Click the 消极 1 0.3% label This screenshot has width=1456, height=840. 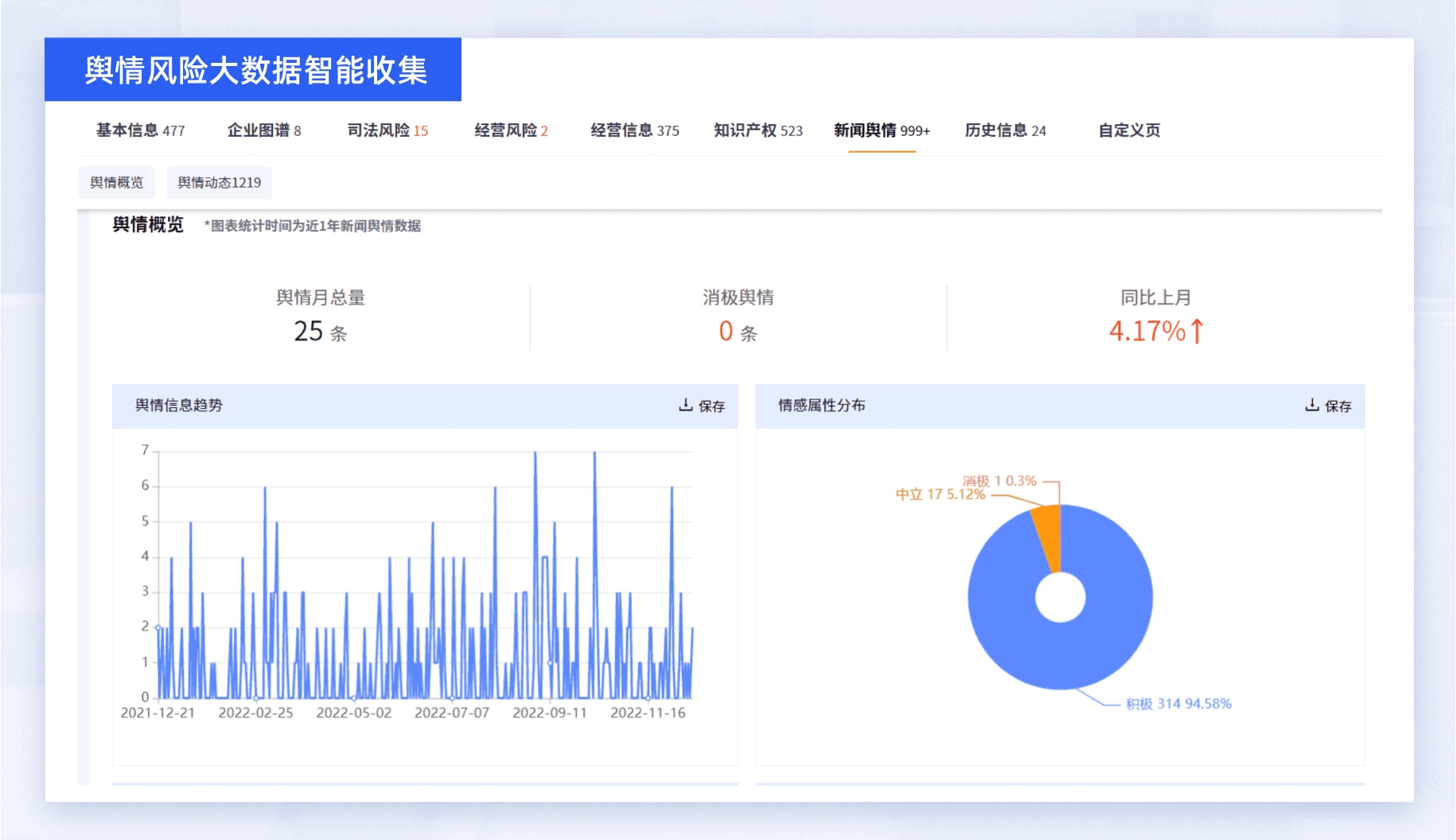pyautogui.click(x=1000, y=479)
